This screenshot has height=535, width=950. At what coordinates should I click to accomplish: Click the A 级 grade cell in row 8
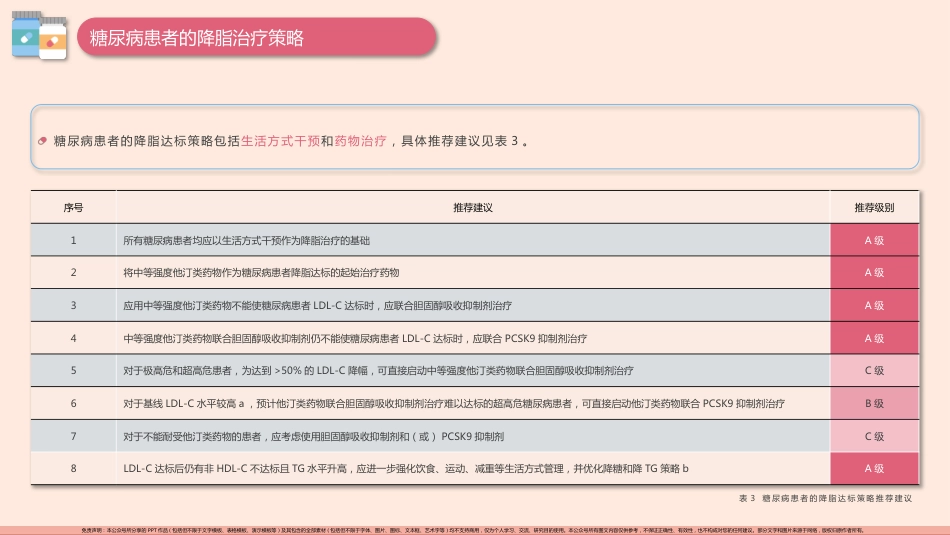click(874, 468)
